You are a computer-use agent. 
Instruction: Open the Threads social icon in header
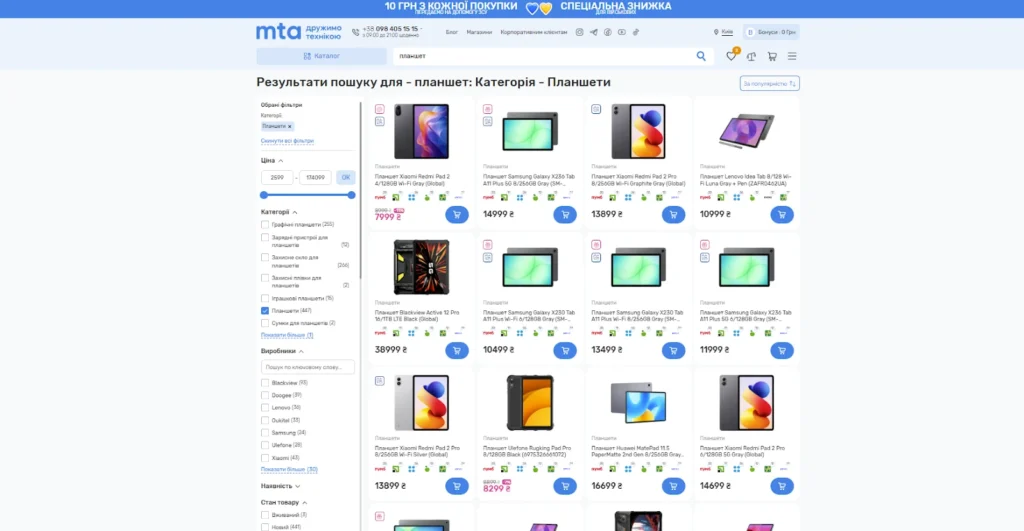607,32
